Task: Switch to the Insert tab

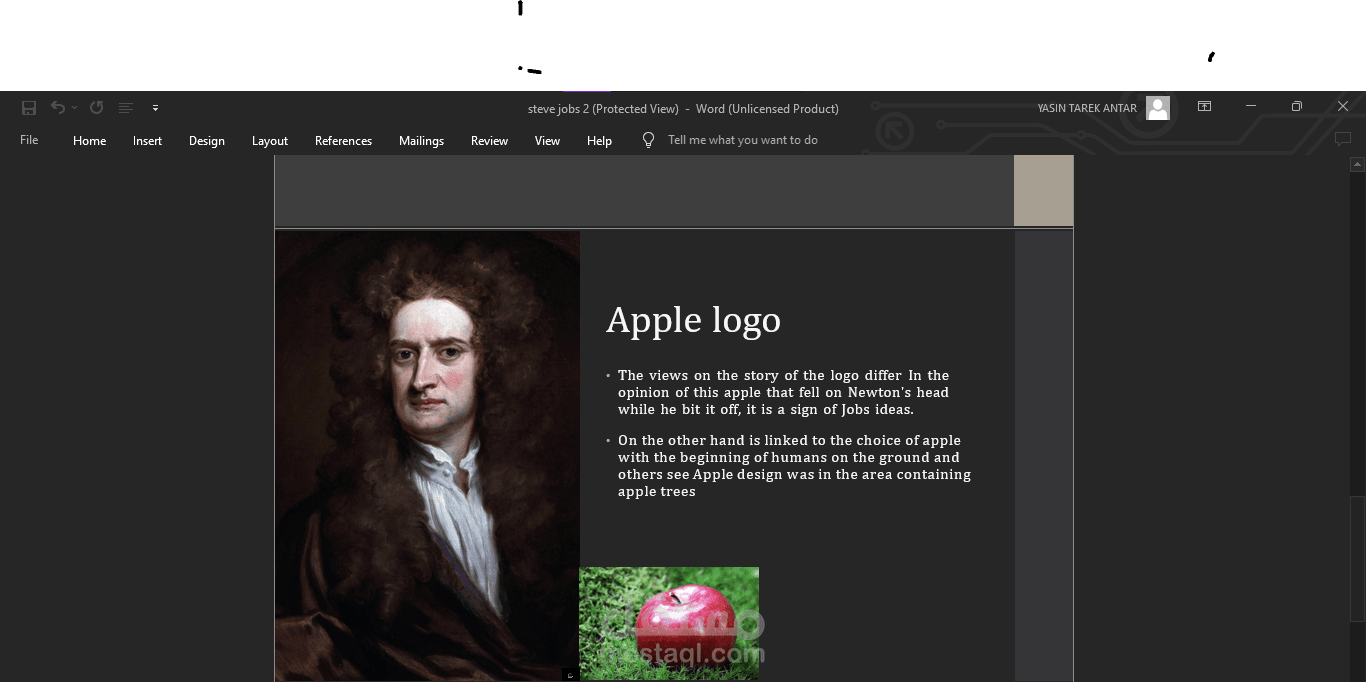Action: point(147,141)
